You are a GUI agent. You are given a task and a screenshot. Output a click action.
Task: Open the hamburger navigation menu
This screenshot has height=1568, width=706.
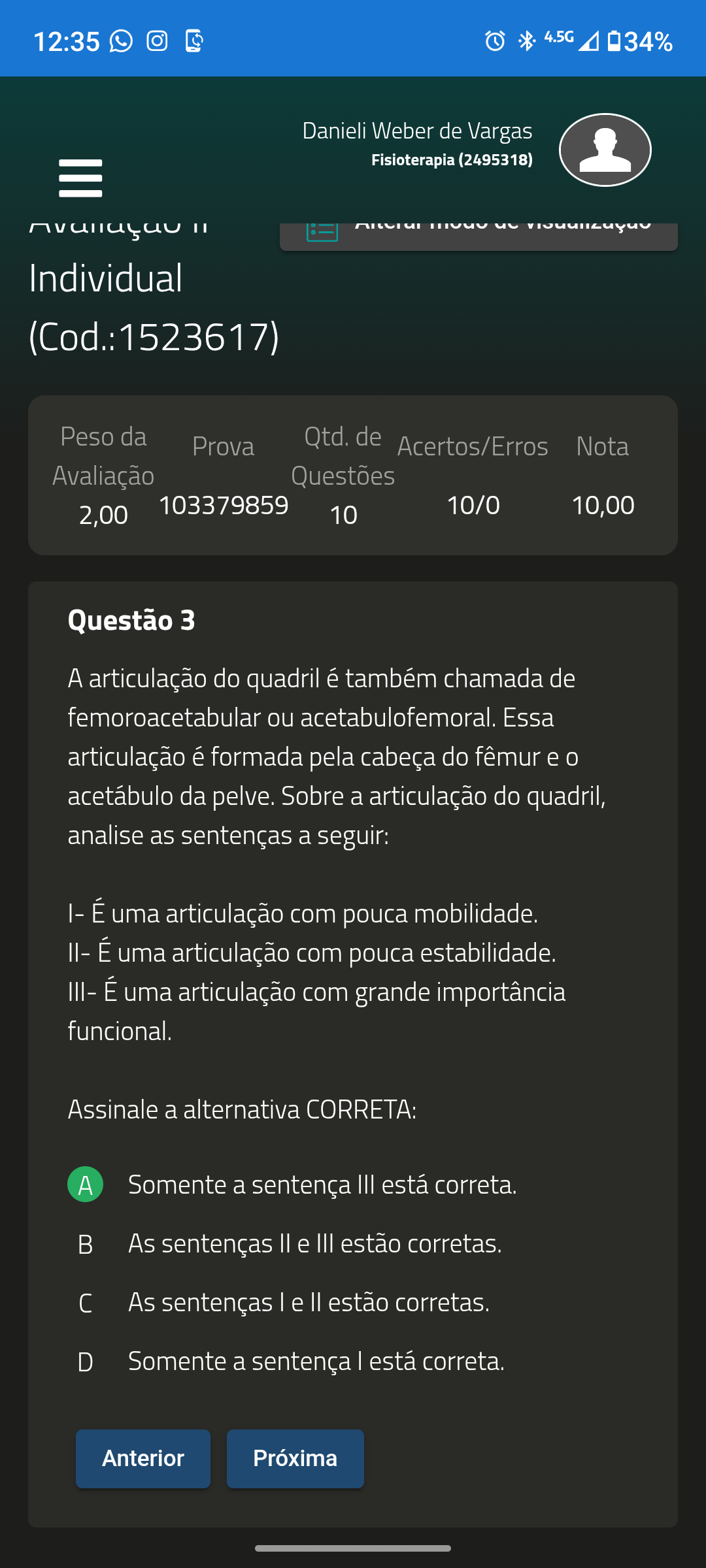coord(80,178)
